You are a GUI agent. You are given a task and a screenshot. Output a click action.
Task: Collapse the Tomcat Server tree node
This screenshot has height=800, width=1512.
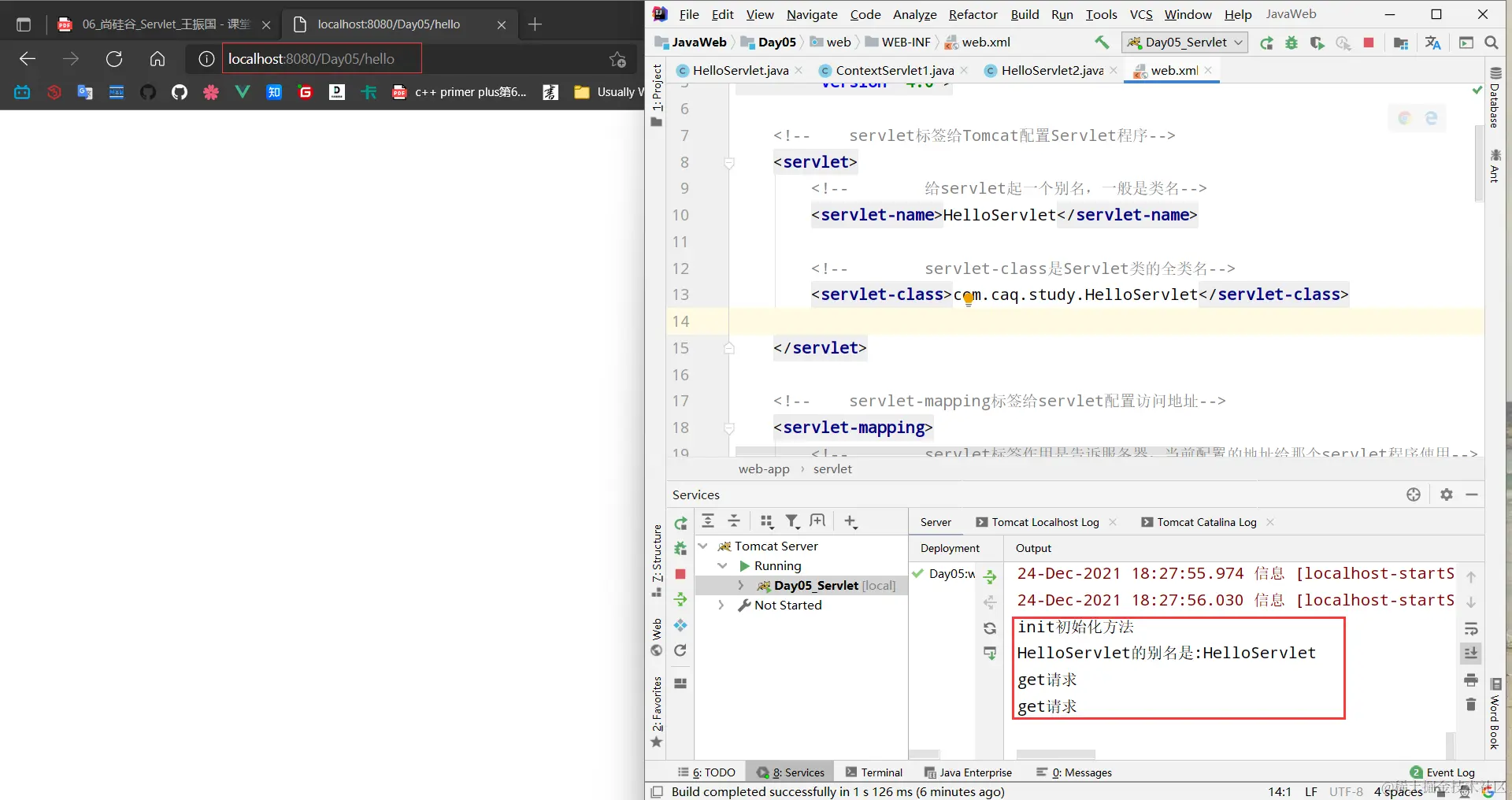(x=703, y=546)
